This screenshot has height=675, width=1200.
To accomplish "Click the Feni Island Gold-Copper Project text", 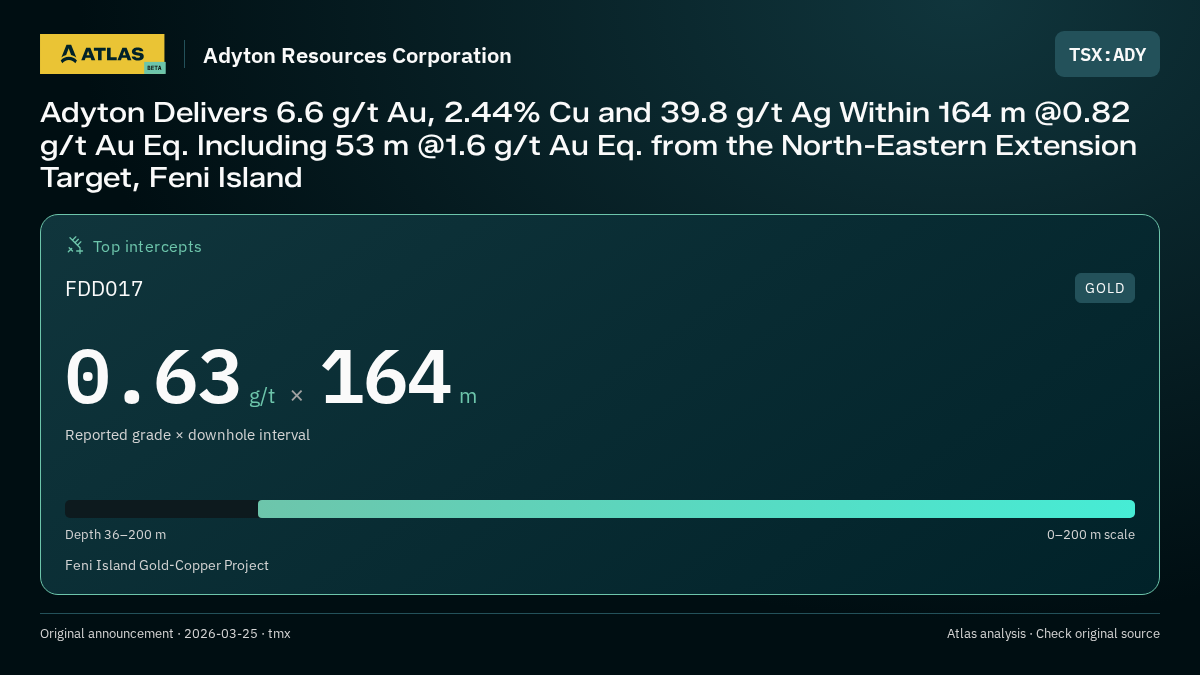I will [x=167, y=565].
